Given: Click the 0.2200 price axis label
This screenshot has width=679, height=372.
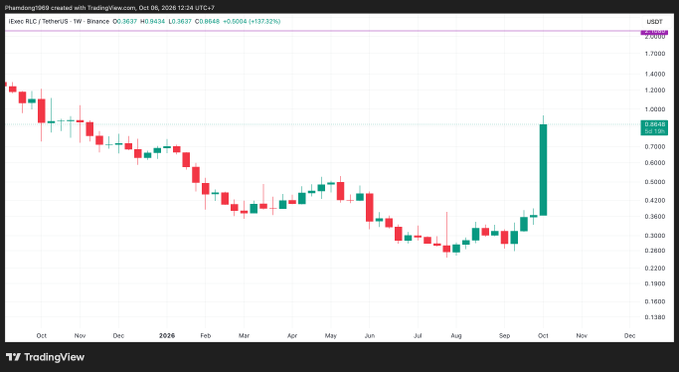Looking at the screenshot, I should click(654, 268).
